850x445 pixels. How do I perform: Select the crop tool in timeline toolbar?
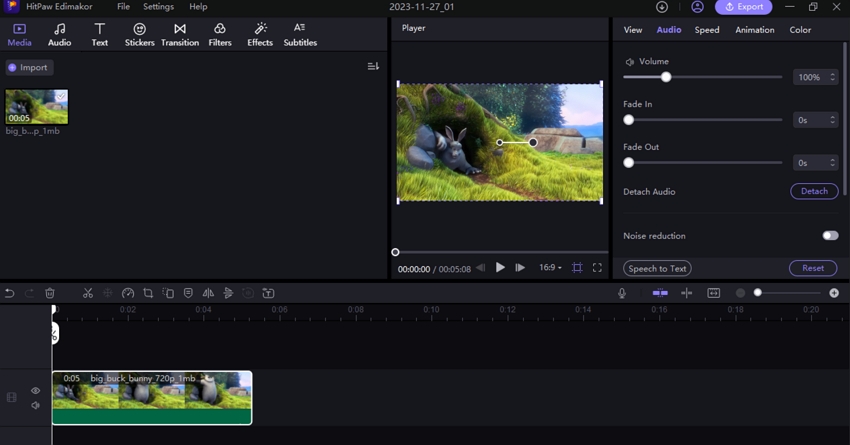[x=148, y=293]
